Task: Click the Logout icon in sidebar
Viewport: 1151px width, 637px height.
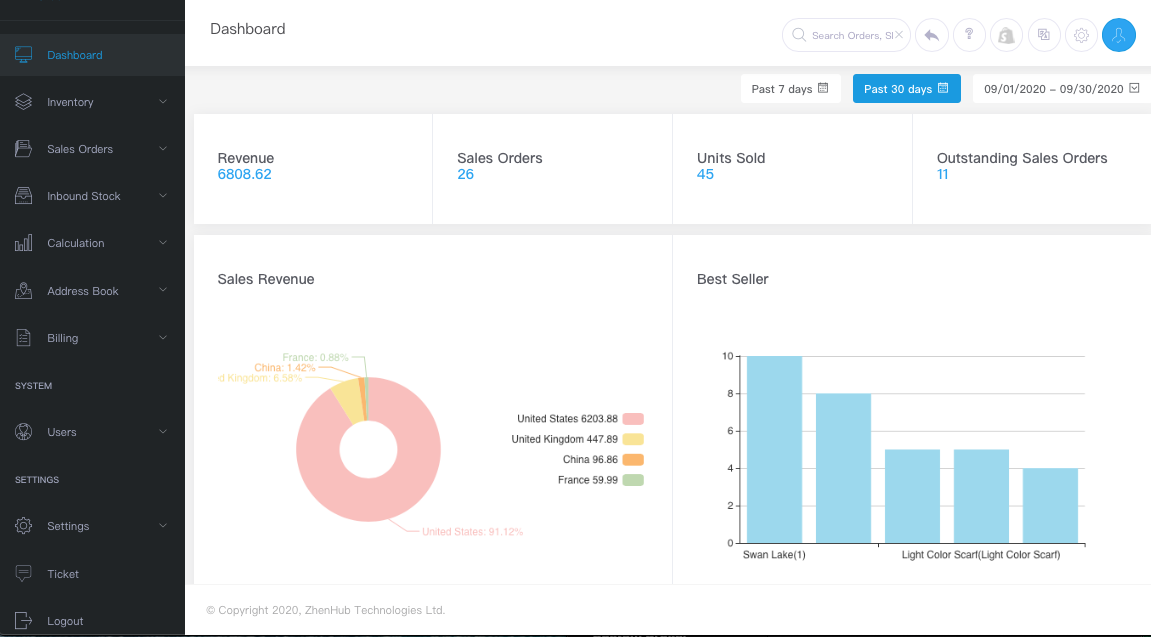Action: click(x=23, y=621)
